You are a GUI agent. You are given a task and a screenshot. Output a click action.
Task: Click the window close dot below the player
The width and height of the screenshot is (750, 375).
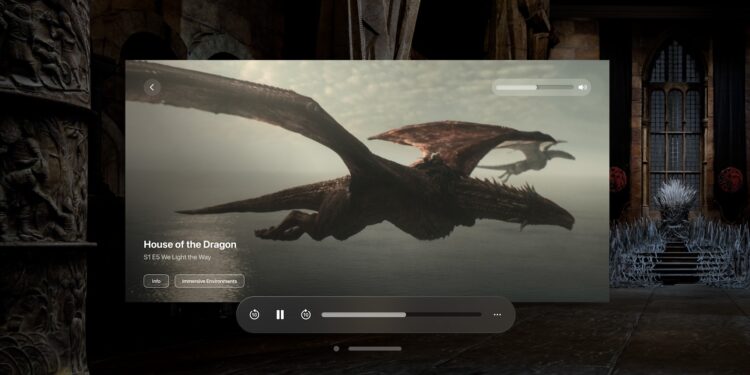coord(336,349)
